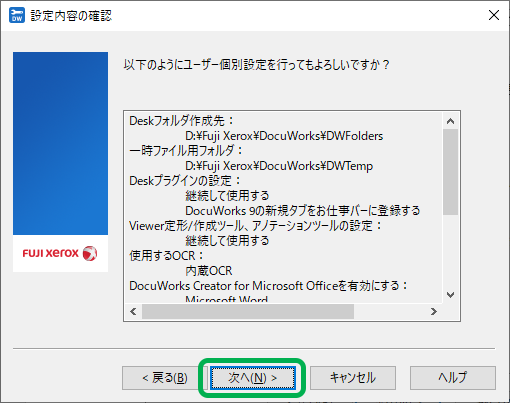
Task: Click the settings list scroll-down arrow
Action: [450, 295]
